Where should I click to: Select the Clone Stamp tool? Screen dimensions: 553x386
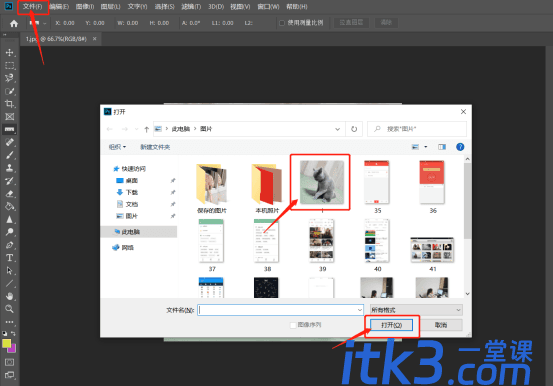click(10, 168)
